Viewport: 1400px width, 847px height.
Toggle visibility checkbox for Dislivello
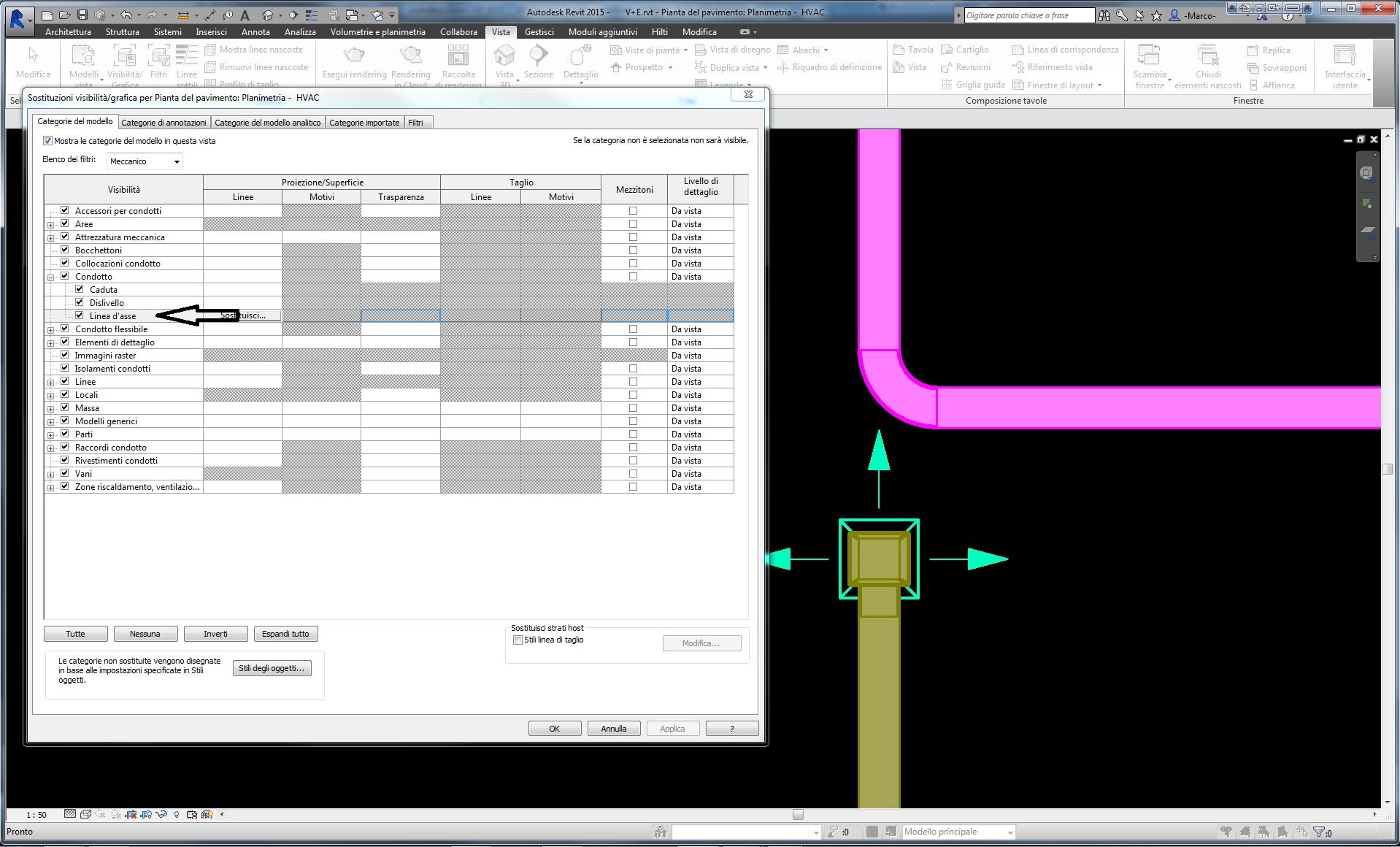tap(79, 302)
